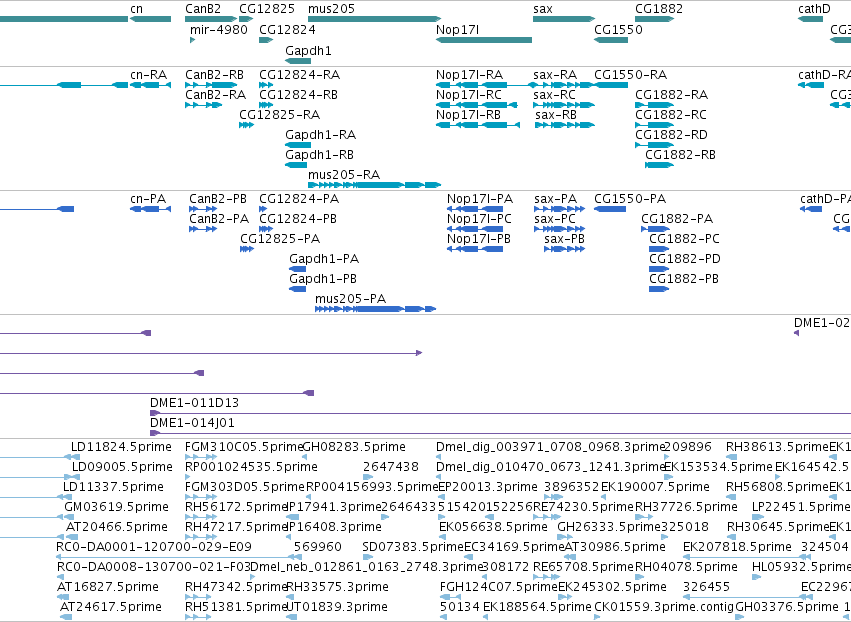Select the CG1550-RA transcript label
Screen dimensions: 851x622
click(x=631, y=75)
